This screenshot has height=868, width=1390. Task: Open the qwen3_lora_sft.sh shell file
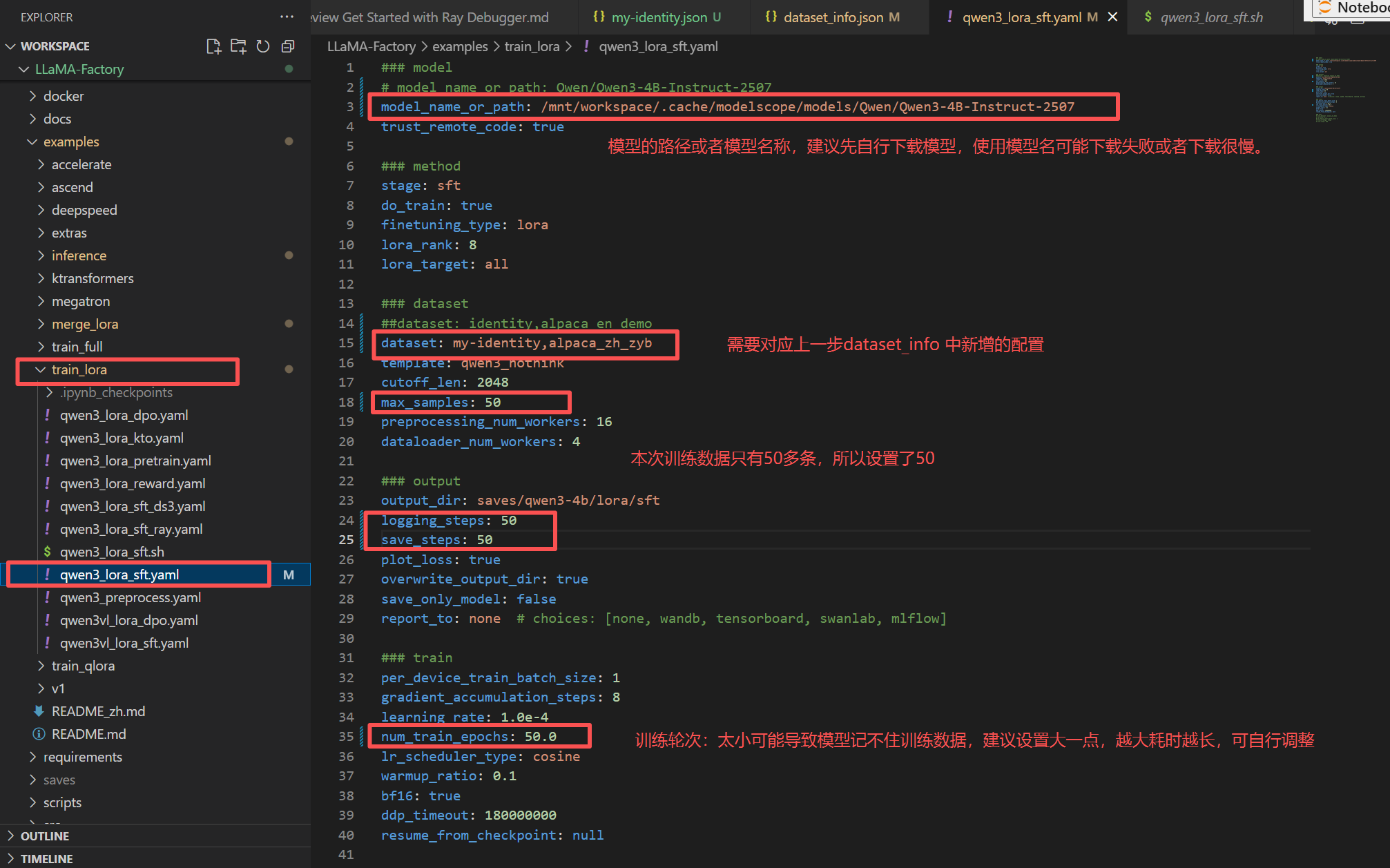(x=112, y=552)
